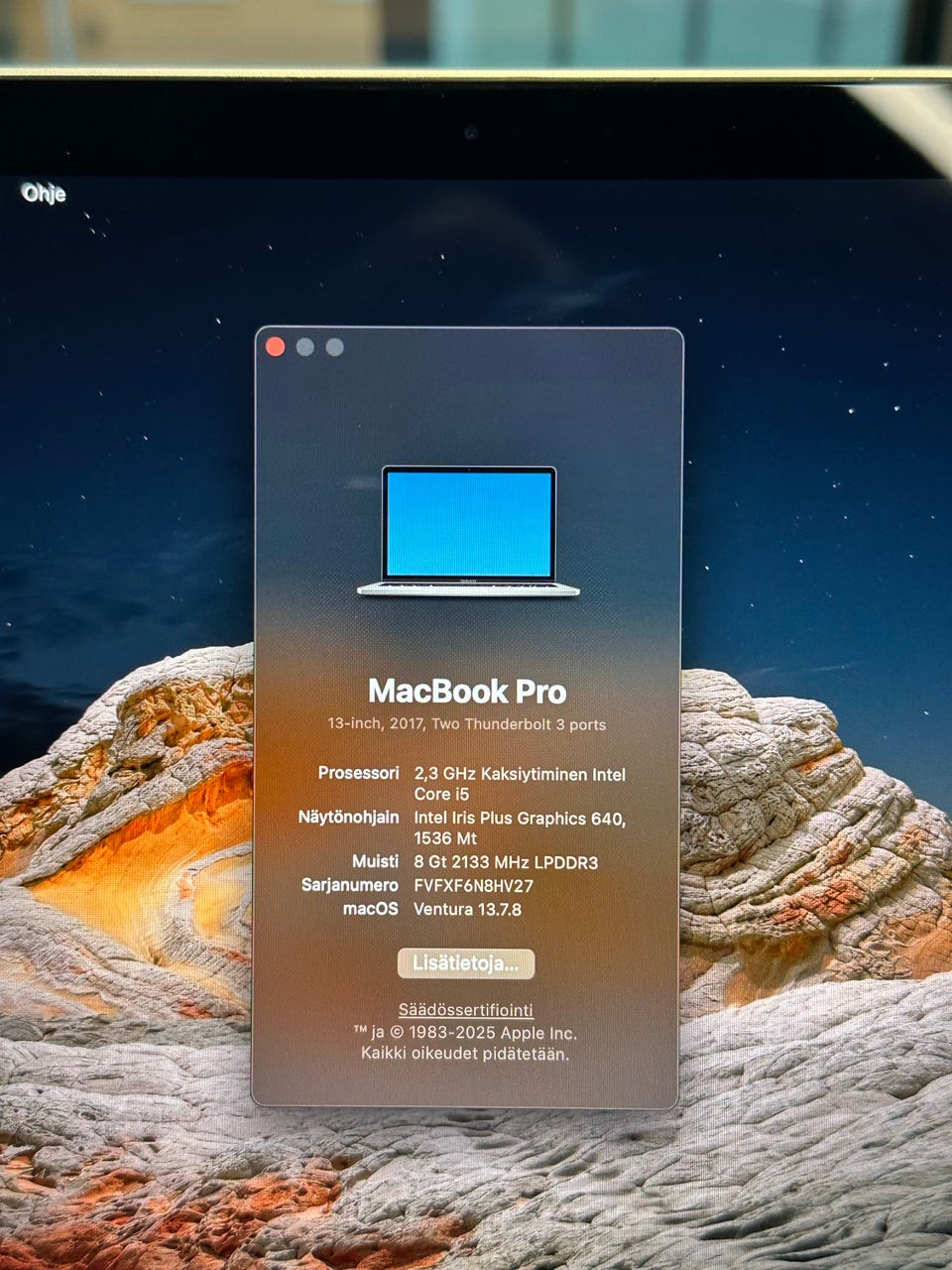
Task: Click the MacBook Pro laptop image
Action: 468,532
